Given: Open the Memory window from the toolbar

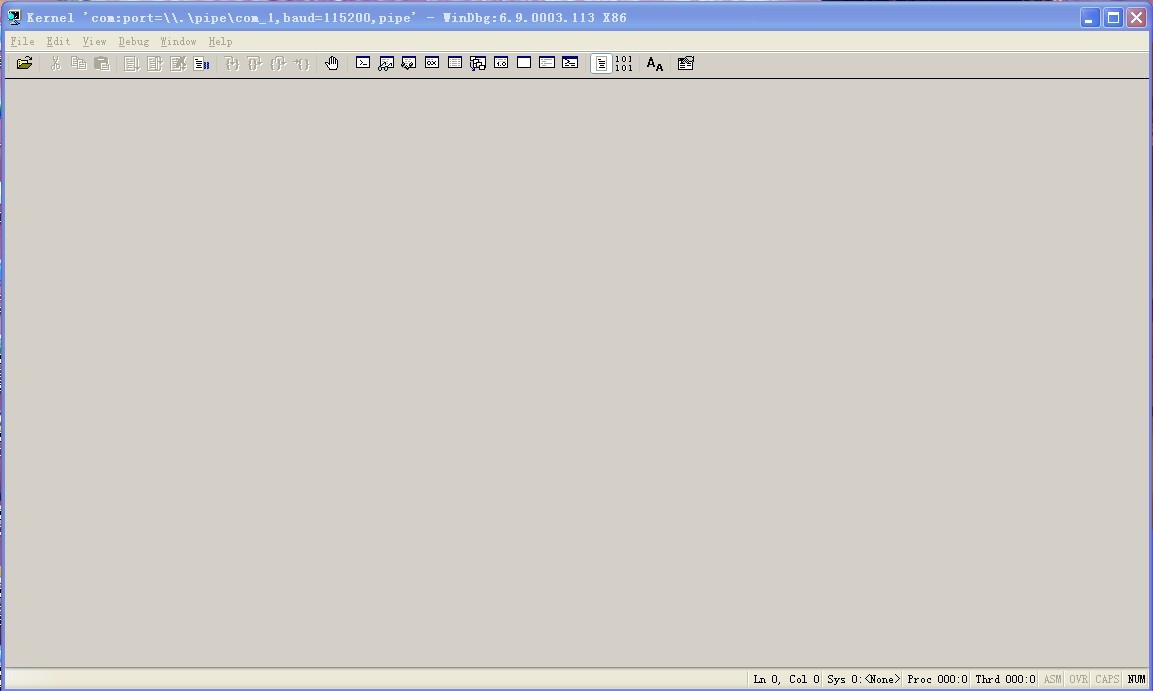Looking at the screenshot, I should [x=455, y=63].
